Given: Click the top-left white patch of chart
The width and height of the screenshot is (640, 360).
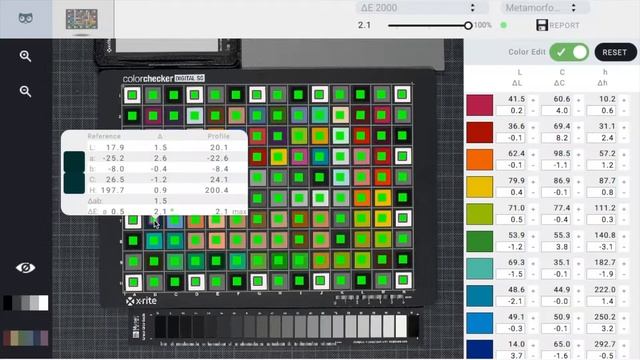Looking at the screenshot, I should [x=132, y=95].
